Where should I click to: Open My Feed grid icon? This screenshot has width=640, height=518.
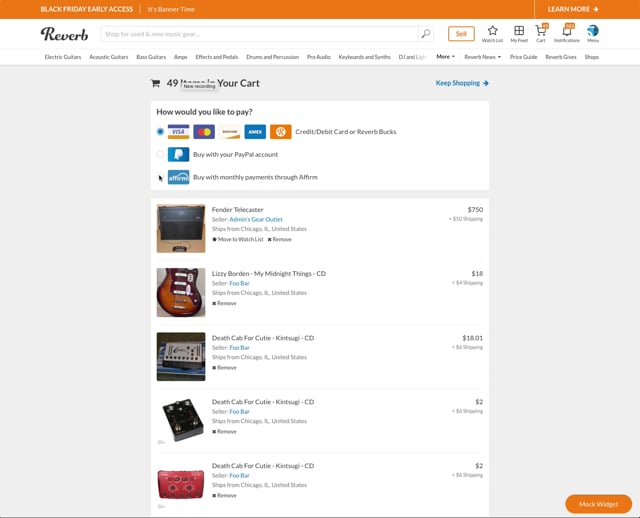click(519, 31)
